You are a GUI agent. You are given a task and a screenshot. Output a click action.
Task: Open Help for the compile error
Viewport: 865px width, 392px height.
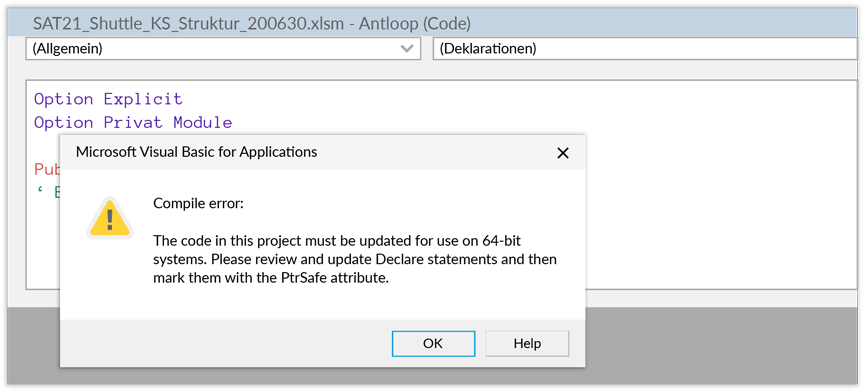tap(527, 343)
